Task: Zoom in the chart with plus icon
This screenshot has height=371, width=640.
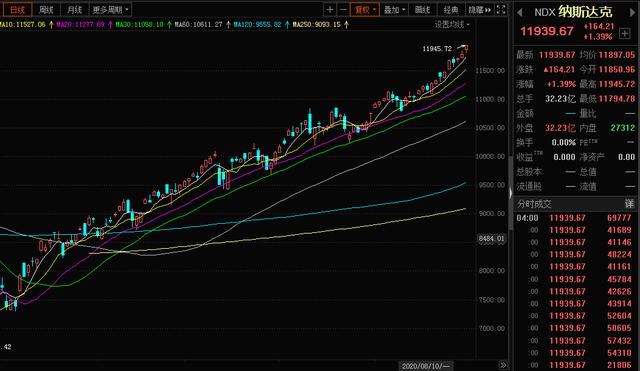Action: click(x=330, y=9)
